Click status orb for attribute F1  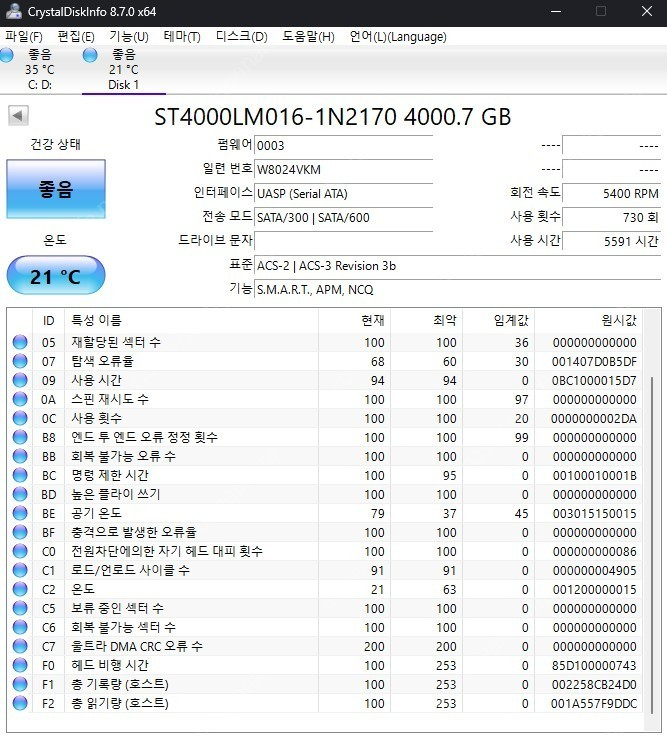20,684
